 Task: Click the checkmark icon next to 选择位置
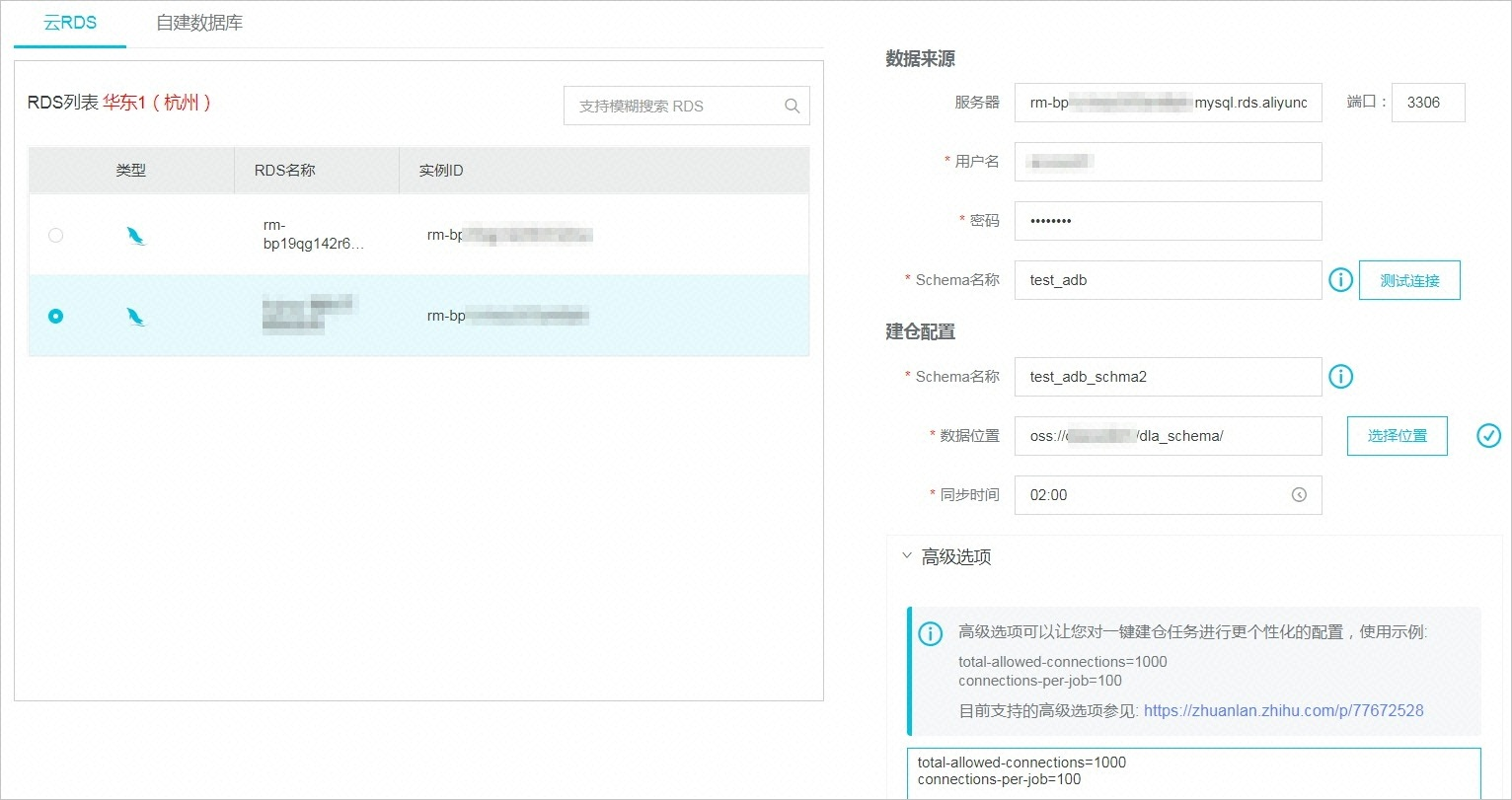coord(1488,436)
